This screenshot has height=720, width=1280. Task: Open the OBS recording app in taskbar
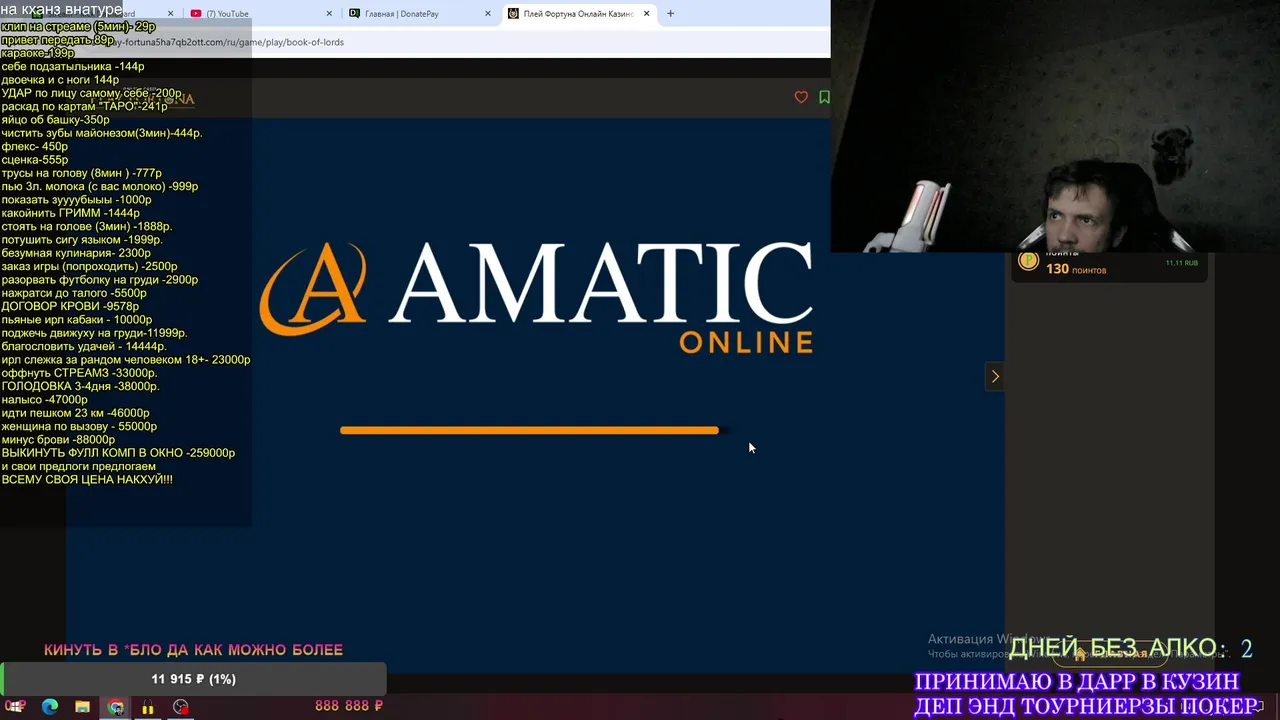[x=181, y=707]
